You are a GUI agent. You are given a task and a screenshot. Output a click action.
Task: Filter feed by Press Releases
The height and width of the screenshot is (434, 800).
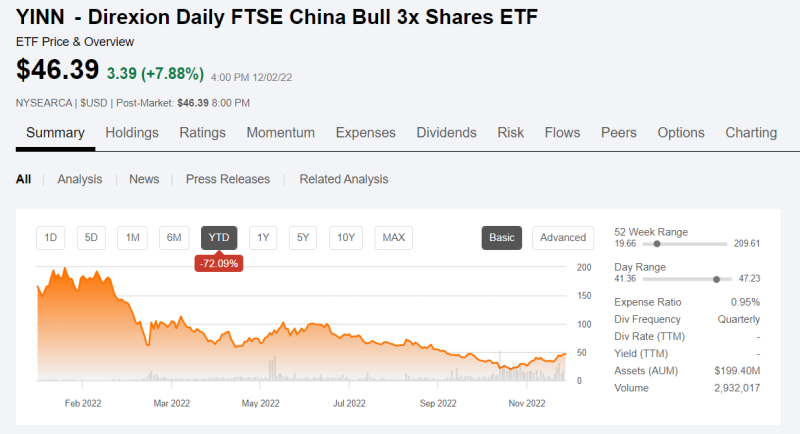pos(228,179)
